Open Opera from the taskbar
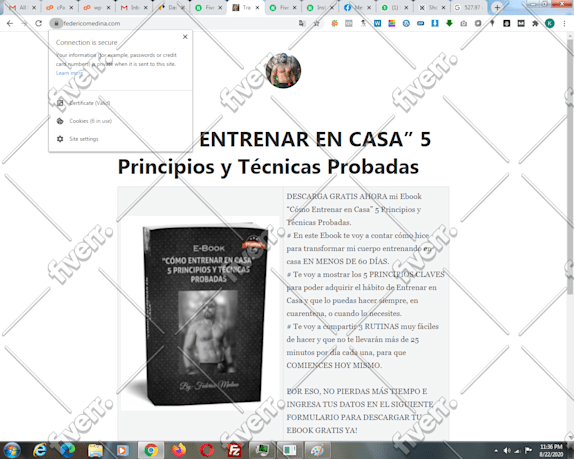 206,450
